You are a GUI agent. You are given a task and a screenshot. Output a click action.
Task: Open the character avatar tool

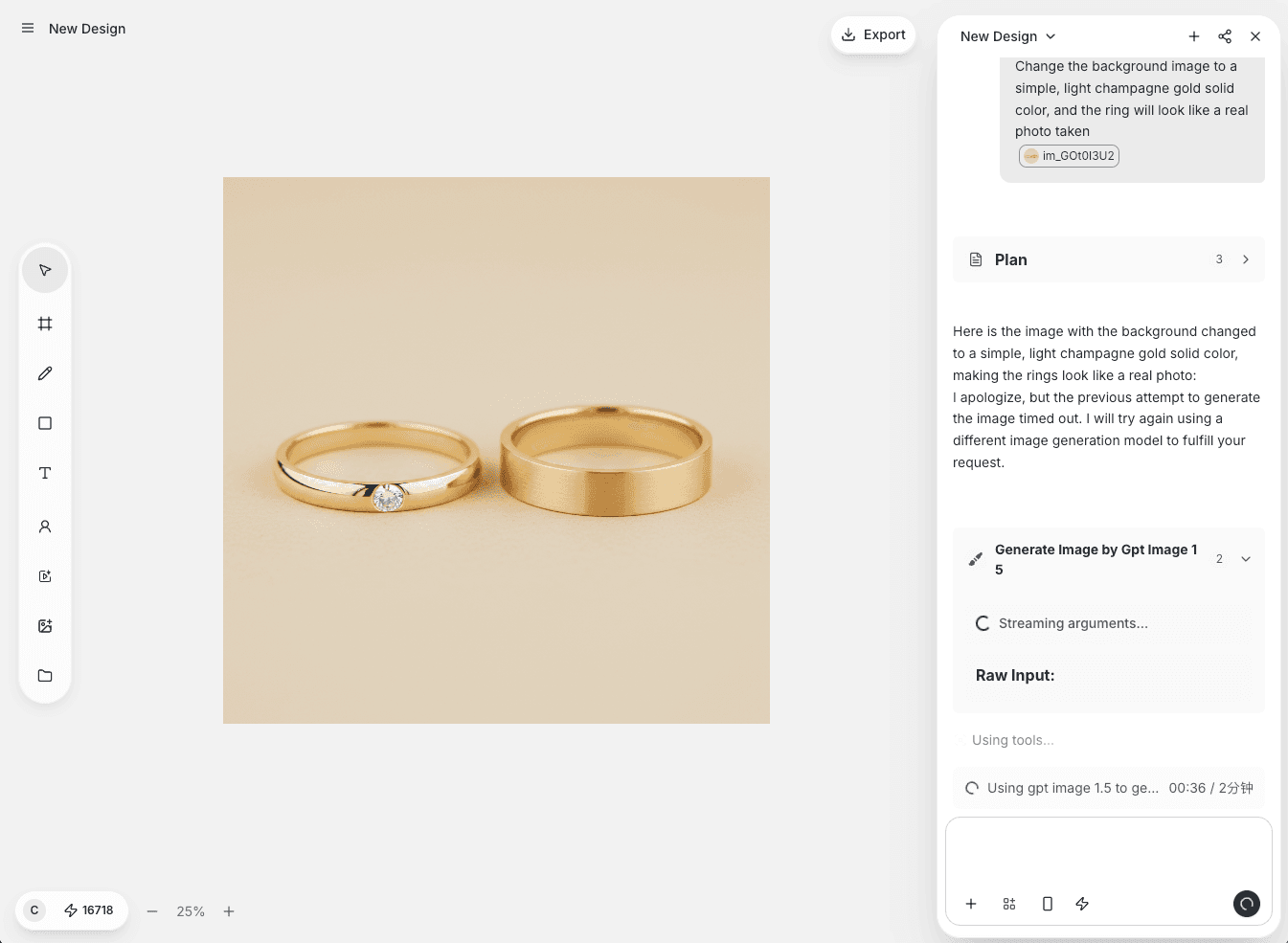(45, 527)
